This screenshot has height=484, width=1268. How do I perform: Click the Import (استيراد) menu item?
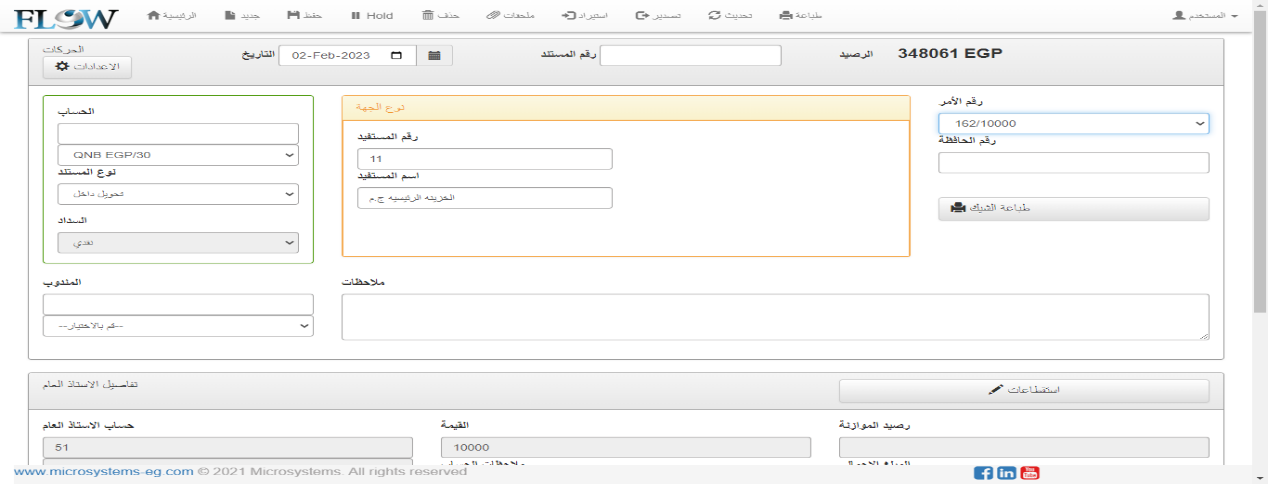[585, 16]
